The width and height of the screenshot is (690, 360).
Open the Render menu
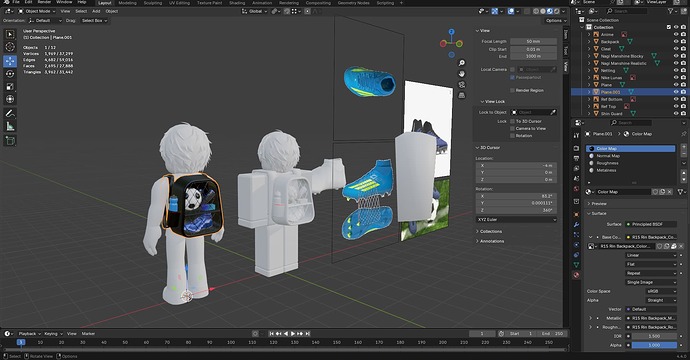point(44,2)
